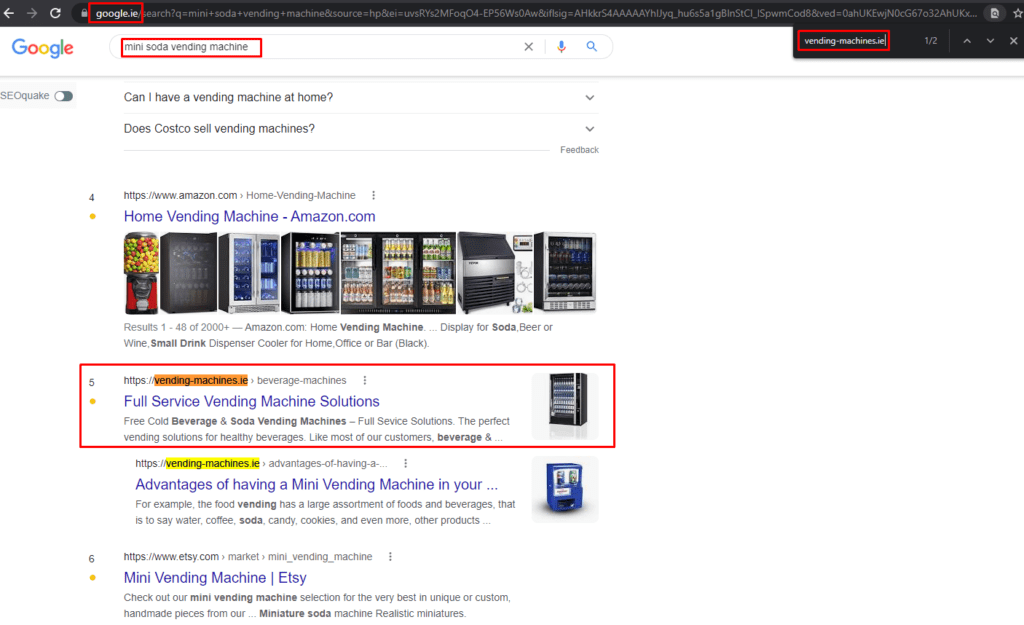Open the ice maker machine thumbnail in Amazon result
1024x625 pixels.
coord(494,273)
